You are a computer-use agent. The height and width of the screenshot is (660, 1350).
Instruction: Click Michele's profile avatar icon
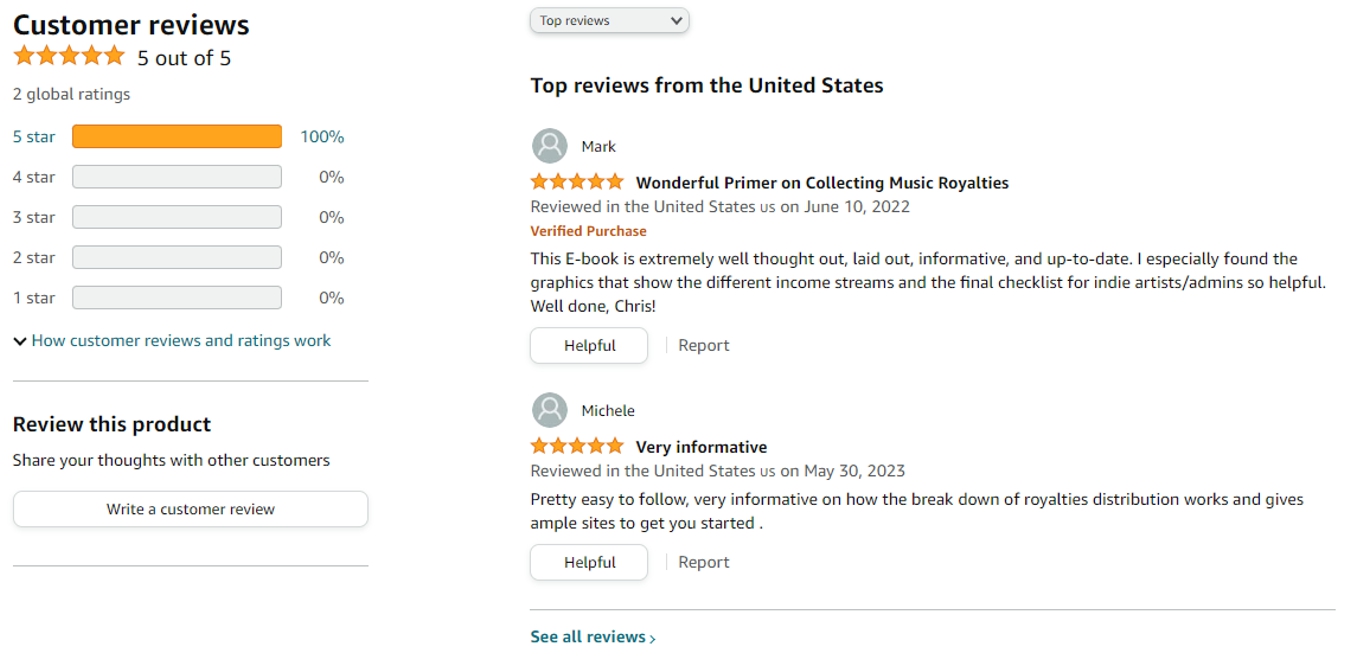click(x=549, y=410)
